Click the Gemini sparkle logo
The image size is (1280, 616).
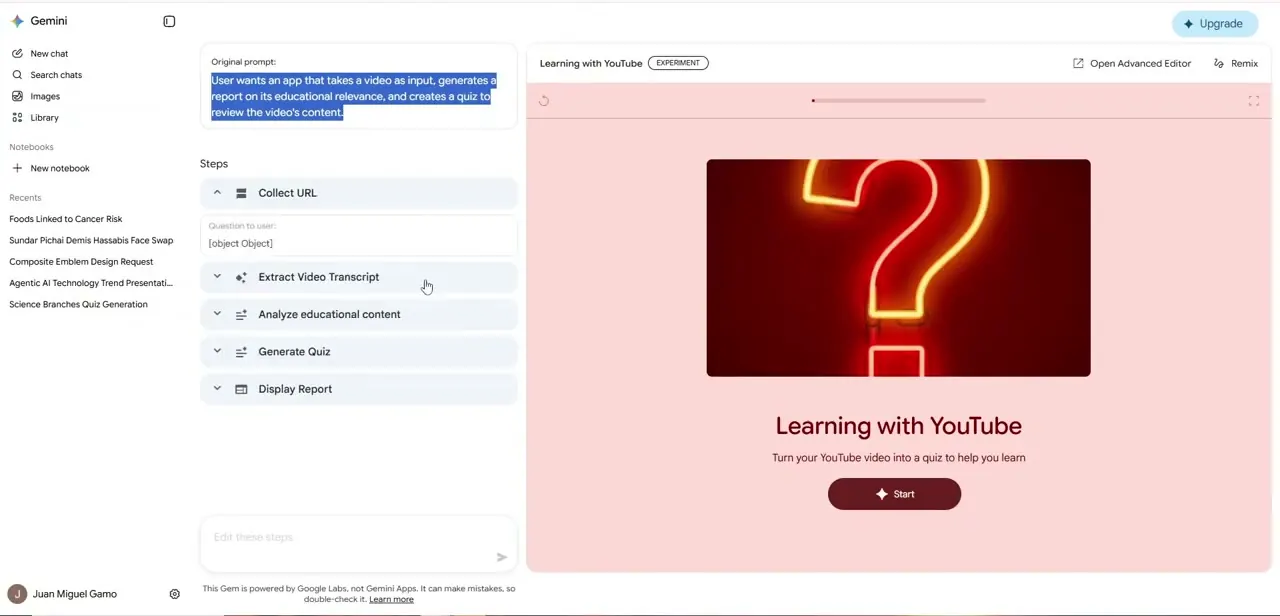point(17,21)
